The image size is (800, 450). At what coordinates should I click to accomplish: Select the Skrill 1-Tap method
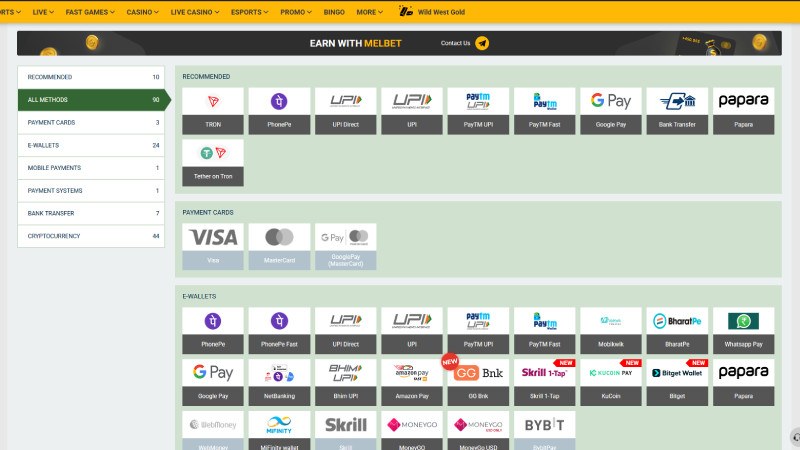click(x=544, y=383)
